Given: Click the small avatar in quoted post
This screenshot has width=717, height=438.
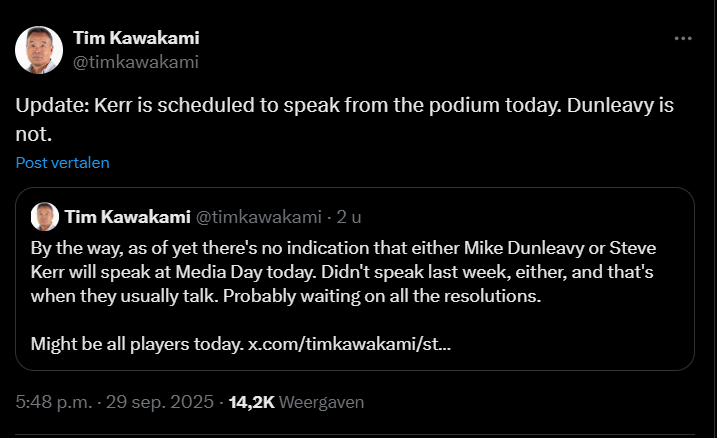Looking at the screenshot, I should tap(44, 216).
